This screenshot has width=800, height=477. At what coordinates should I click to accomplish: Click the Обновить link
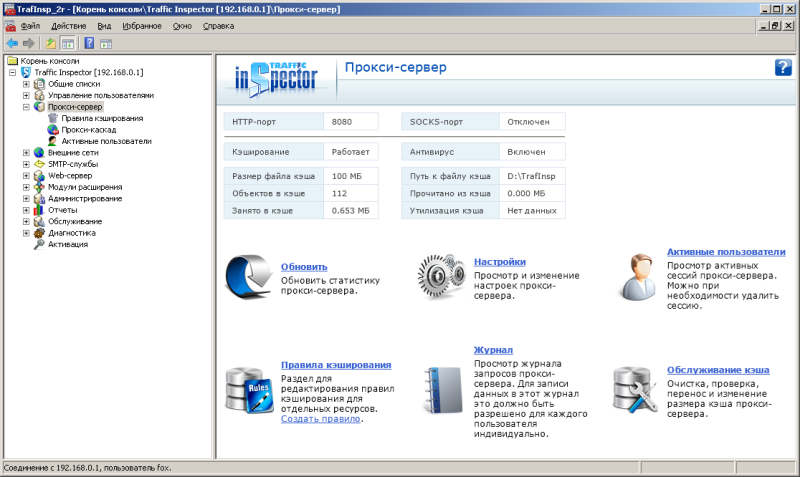[304, 267]
